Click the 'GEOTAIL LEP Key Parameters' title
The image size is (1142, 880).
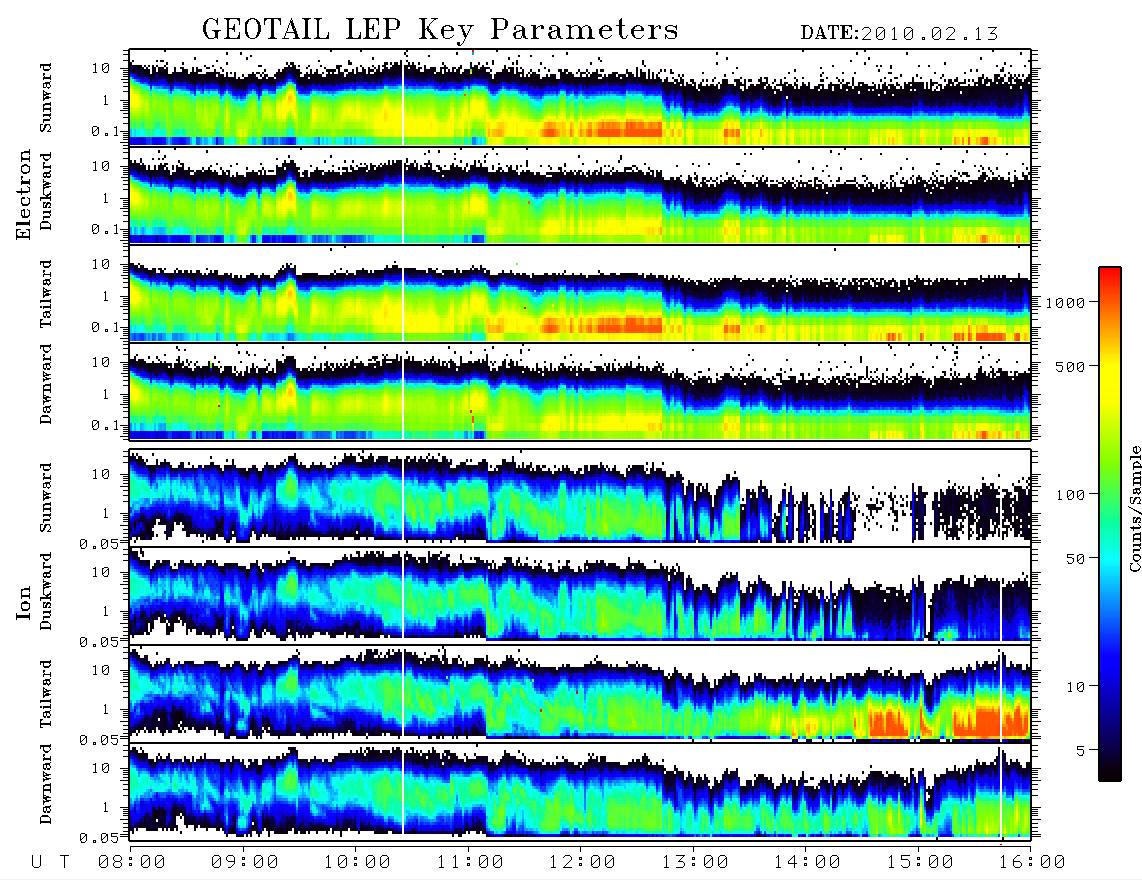[440, 30]
